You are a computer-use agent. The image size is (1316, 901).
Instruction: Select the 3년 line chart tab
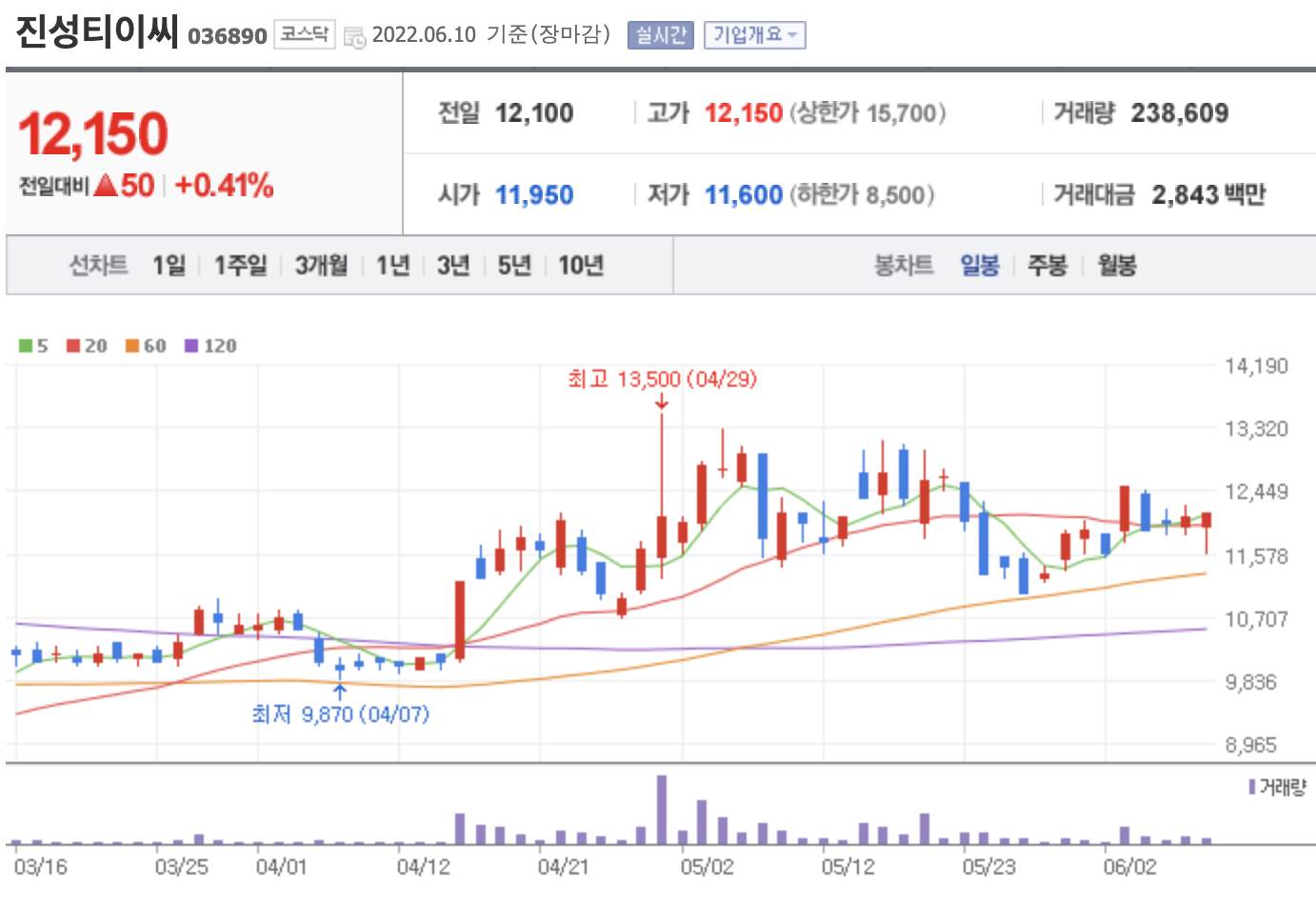(x=453, y=265)
